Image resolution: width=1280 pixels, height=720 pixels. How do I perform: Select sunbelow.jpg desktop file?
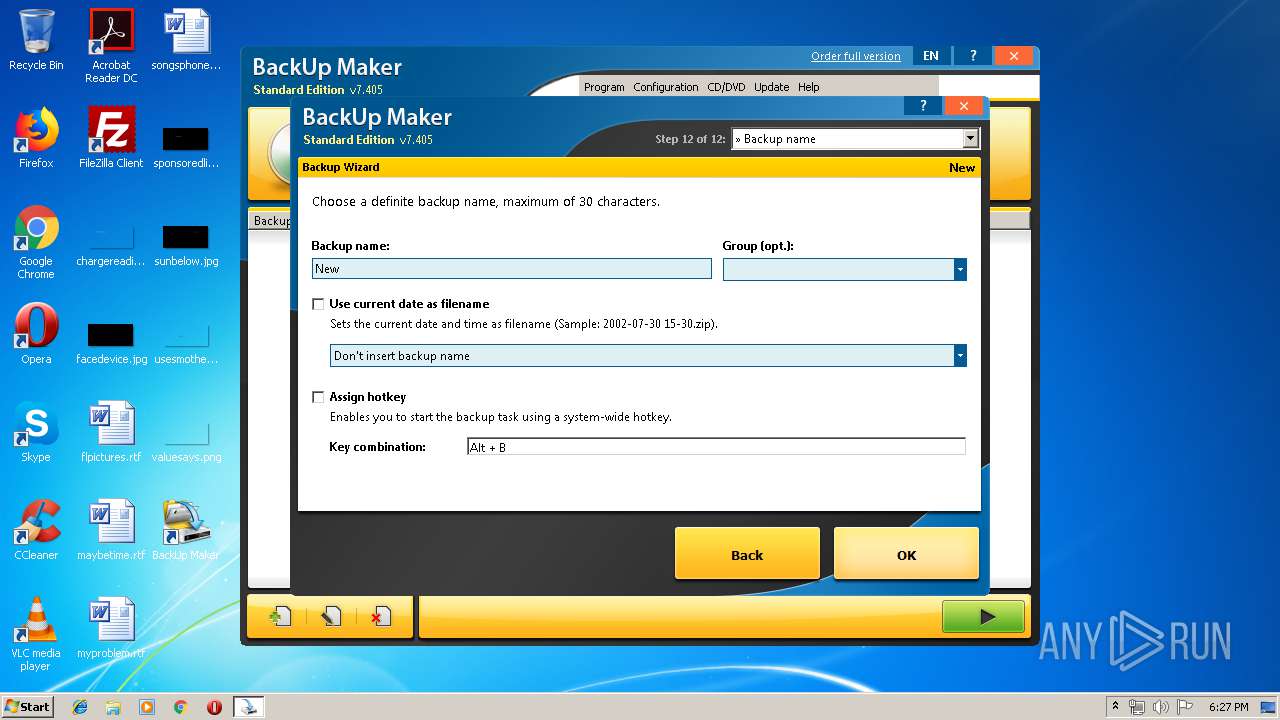[186, 244]
